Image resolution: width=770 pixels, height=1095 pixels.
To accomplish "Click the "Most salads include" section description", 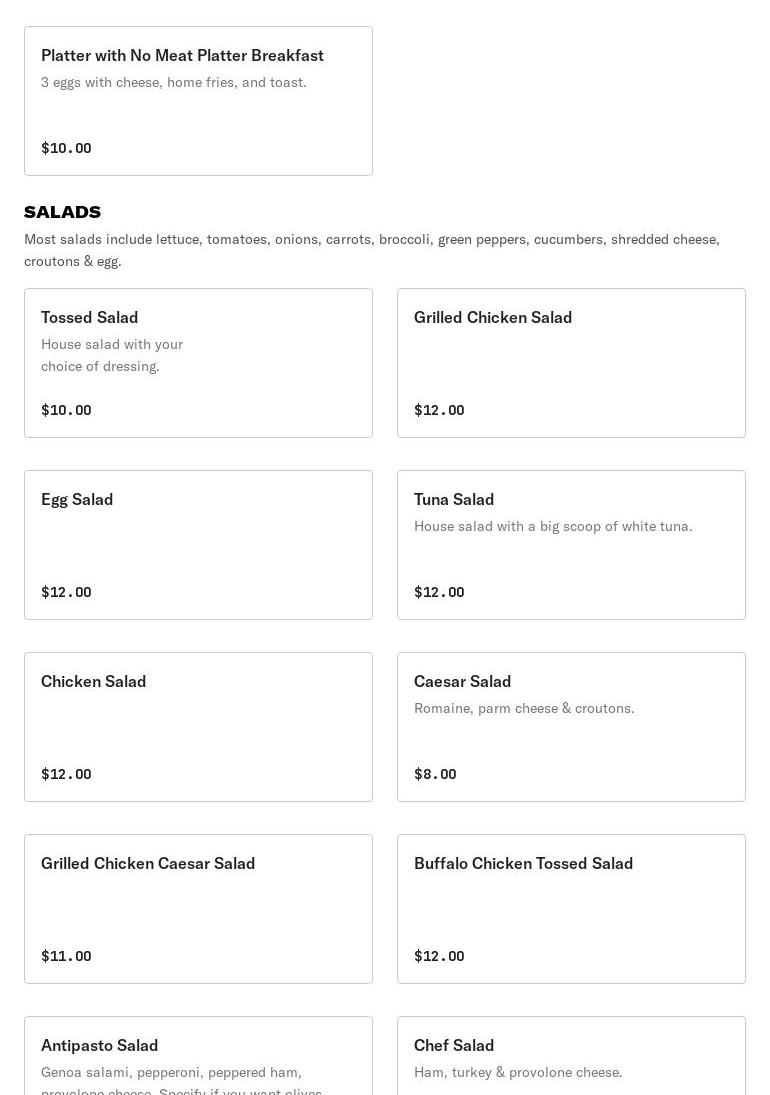I will click(x=372, y=250).
